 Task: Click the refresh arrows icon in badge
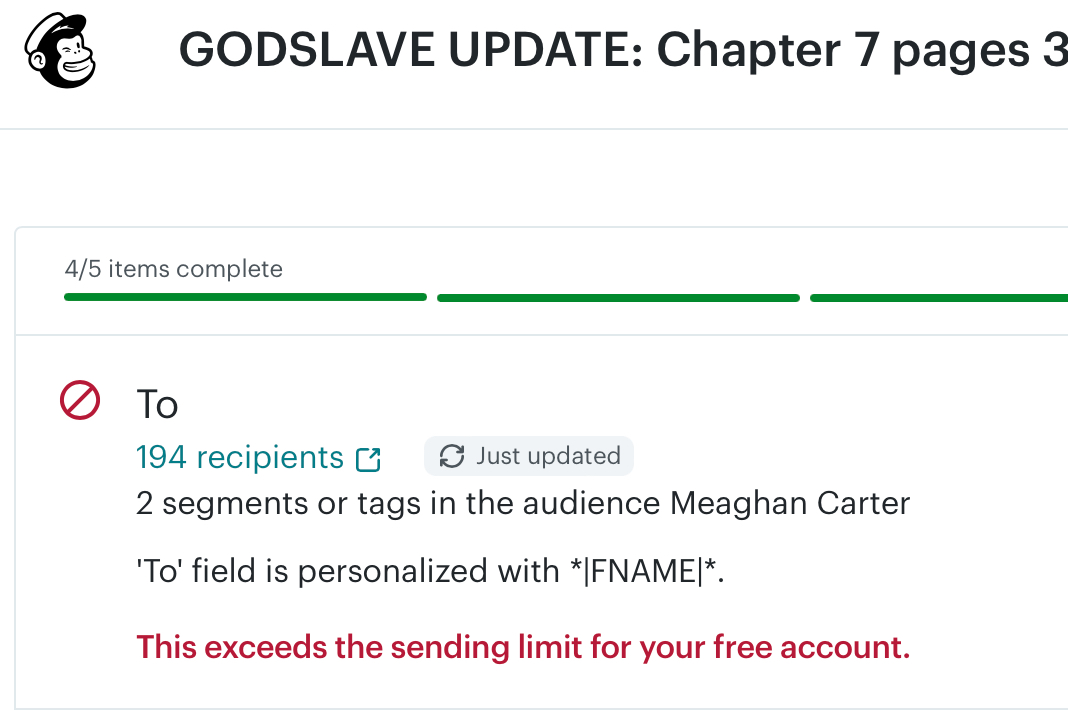452,456
